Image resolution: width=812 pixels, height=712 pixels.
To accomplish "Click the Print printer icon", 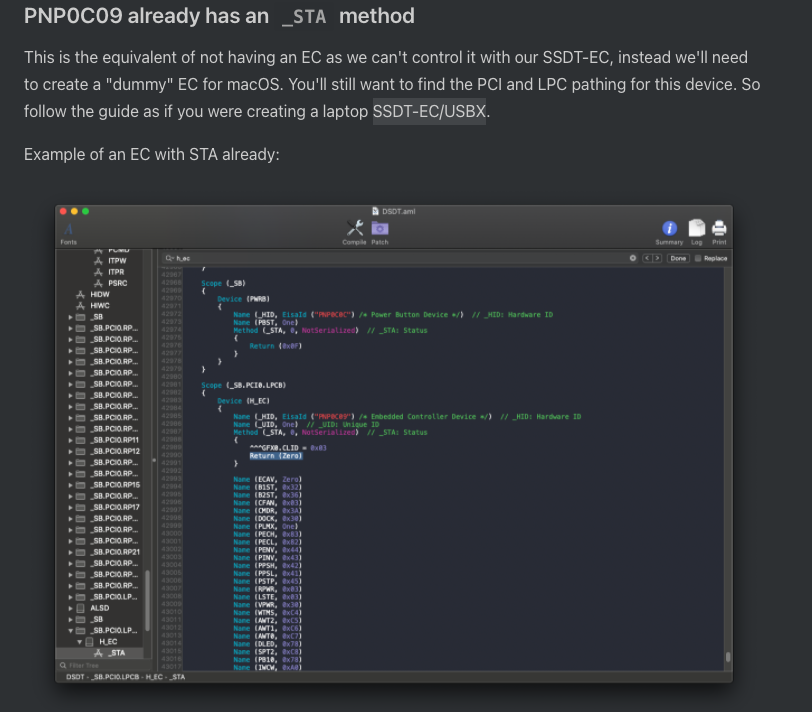I will coord(719,228).
